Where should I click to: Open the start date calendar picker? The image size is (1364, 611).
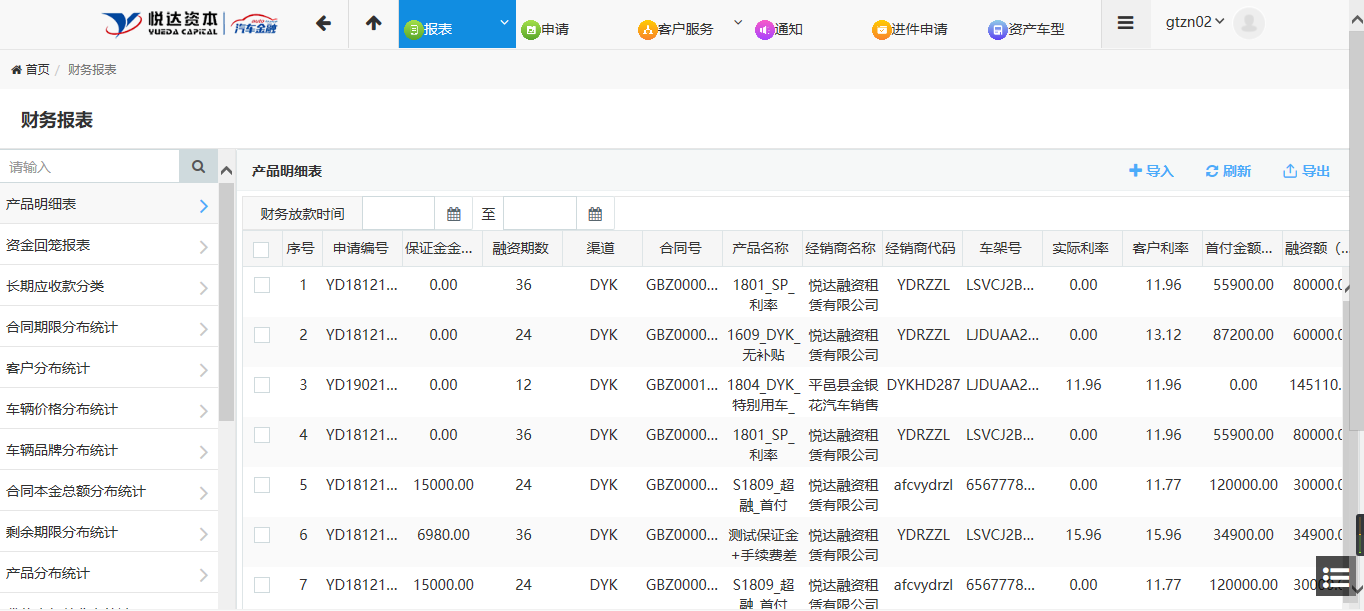pos(453,214)
